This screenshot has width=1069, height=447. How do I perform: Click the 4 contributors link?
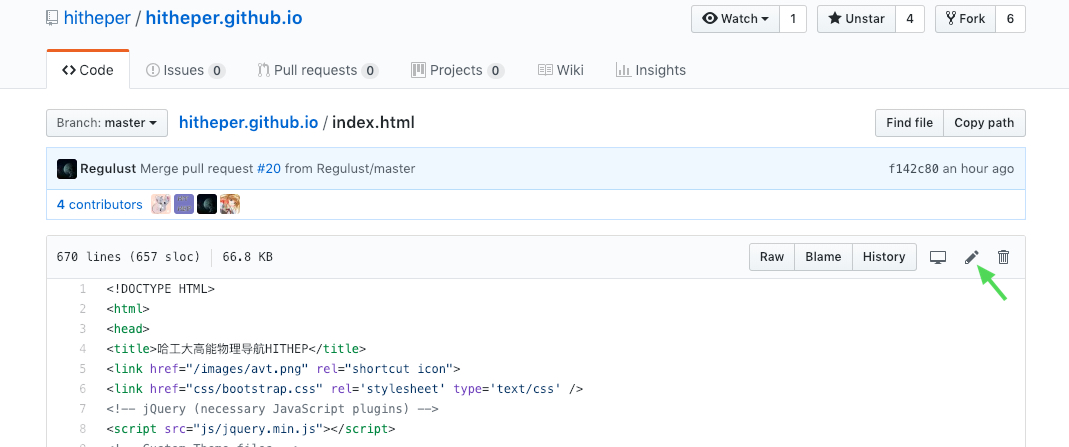point(100,204)
